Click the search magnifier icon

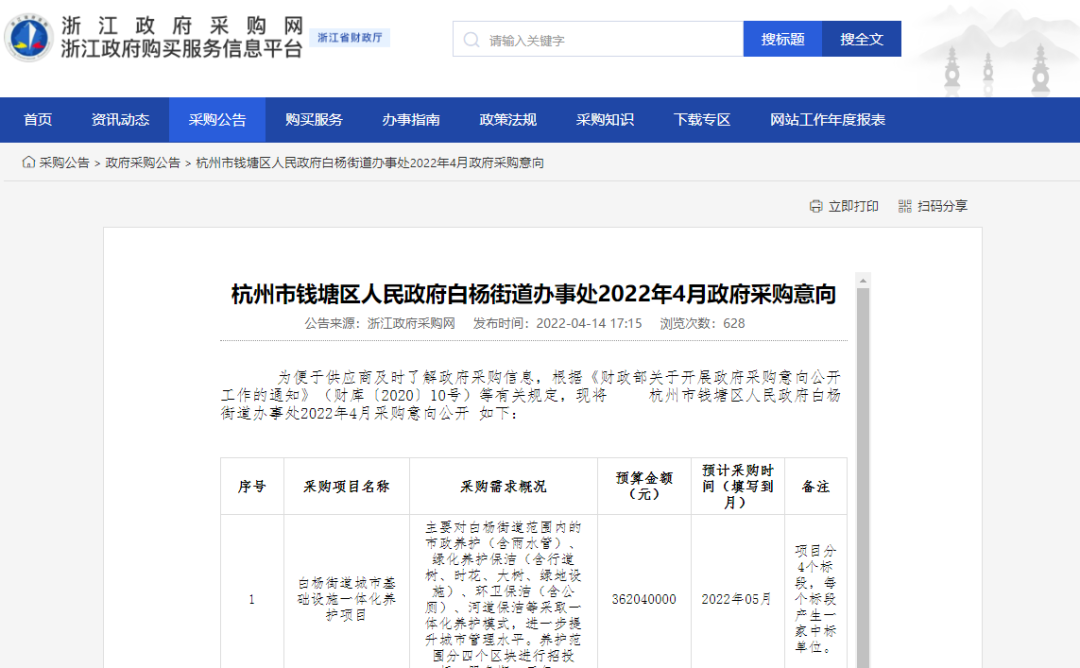pos(471,40)
